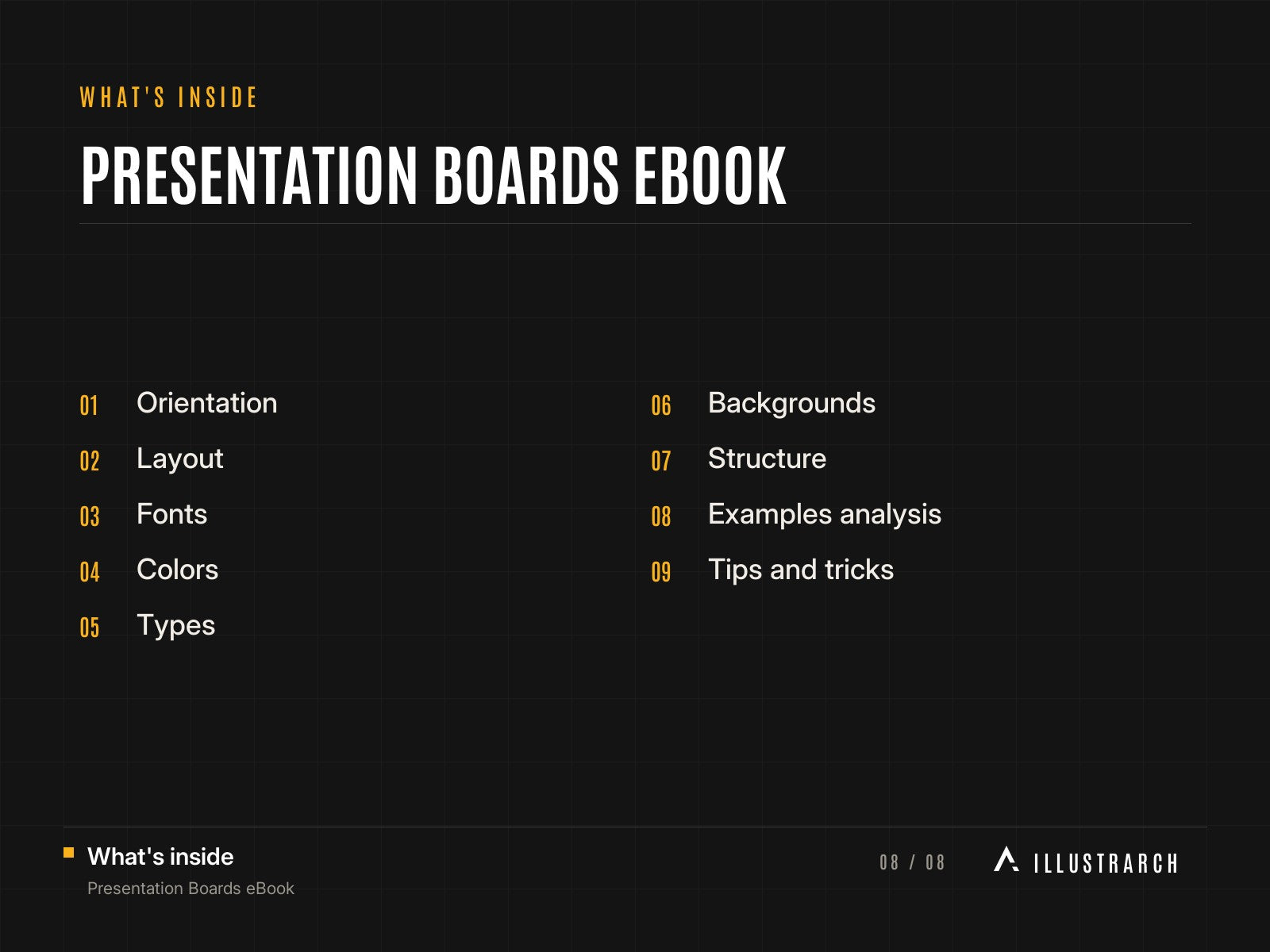Click the 'Structure' chapter title
The image size is (1270, 952).
(768, 459)
